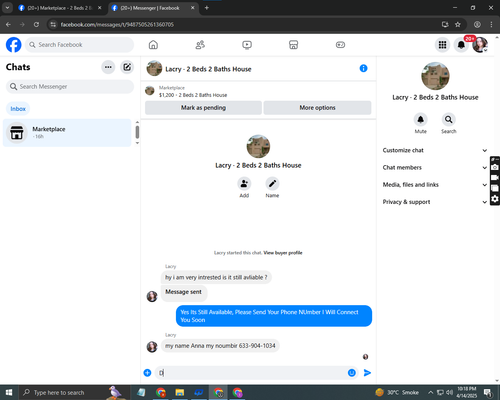Expand the Privacy & support section
Screen dimensions: 500x400
point(435,202)
